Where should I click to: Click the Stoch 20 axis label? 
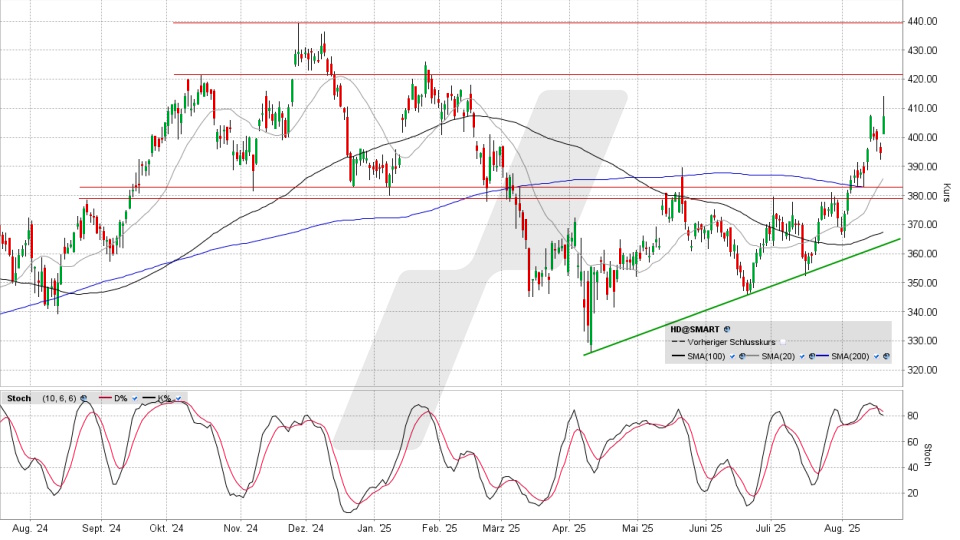(912, 493)
